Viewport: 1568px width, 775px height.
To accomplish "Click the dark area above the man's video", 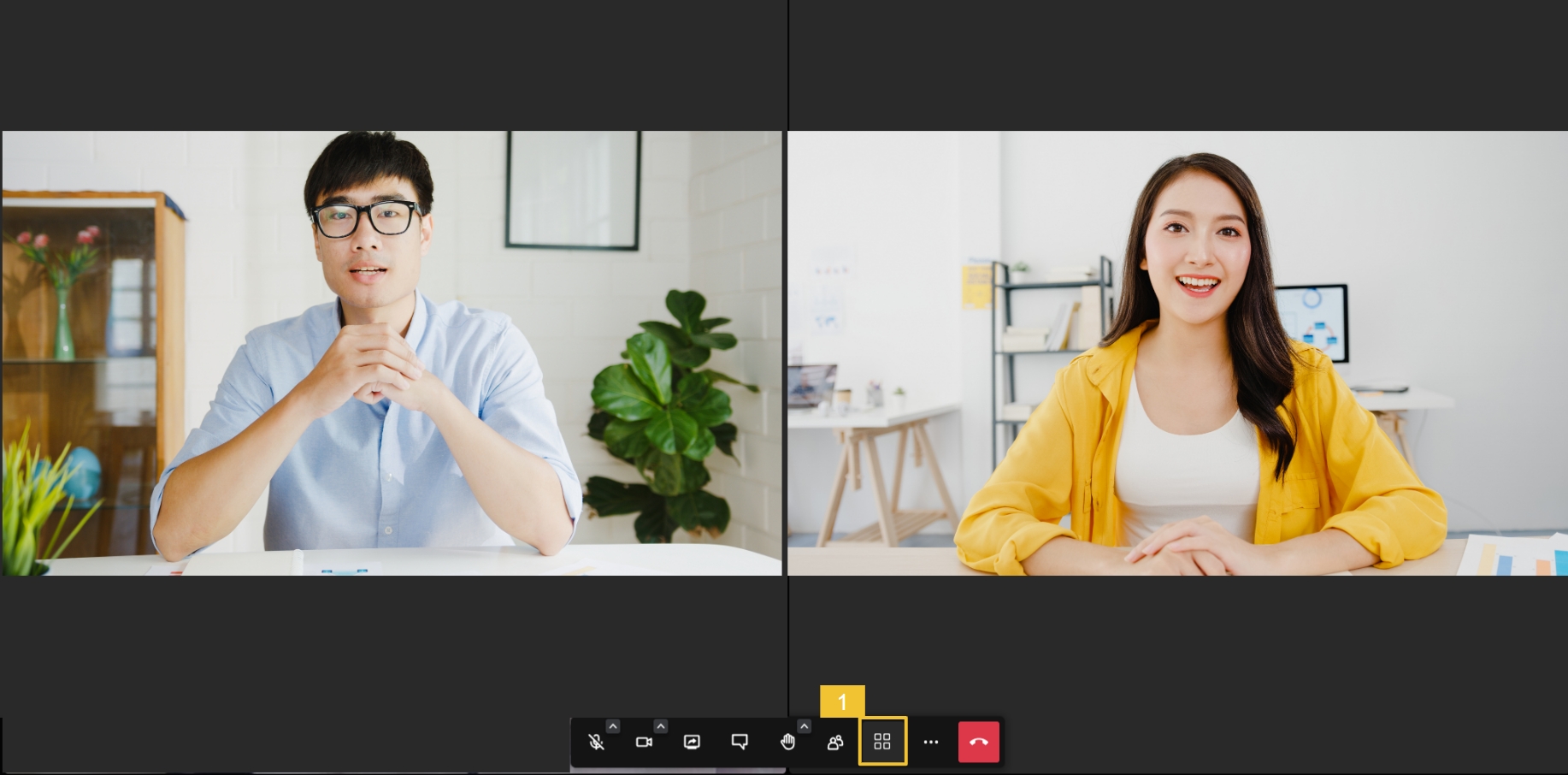I will [x=392, y=64].
